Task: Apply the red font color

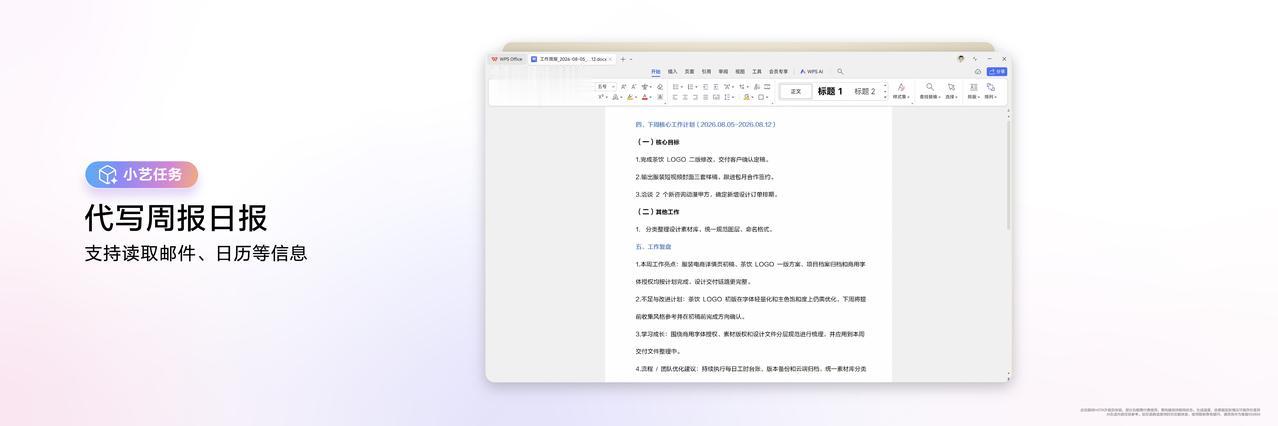Action: click(x=646, y=97)
